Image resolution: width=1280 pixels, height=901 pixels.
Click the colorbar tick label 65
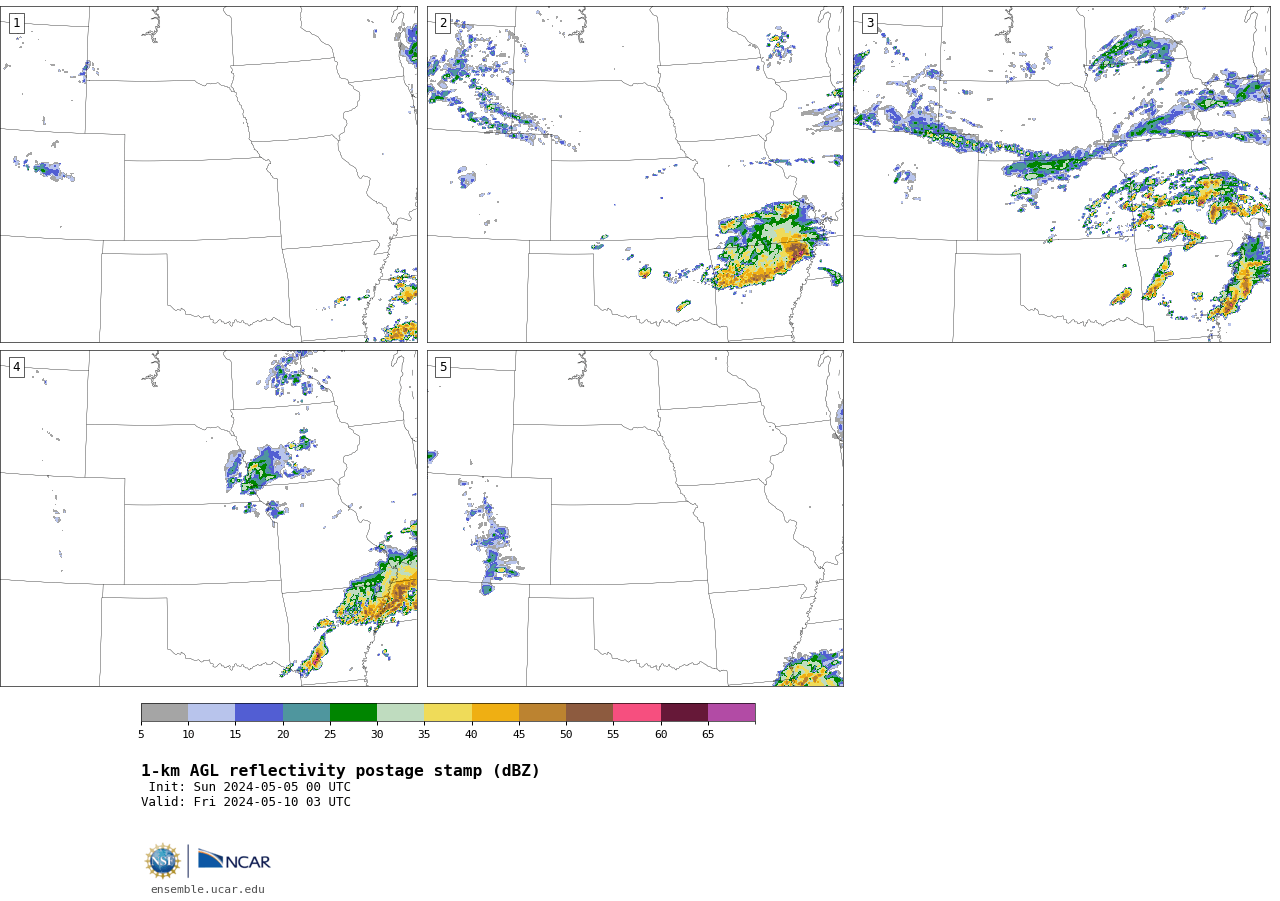tap(708, 735)
